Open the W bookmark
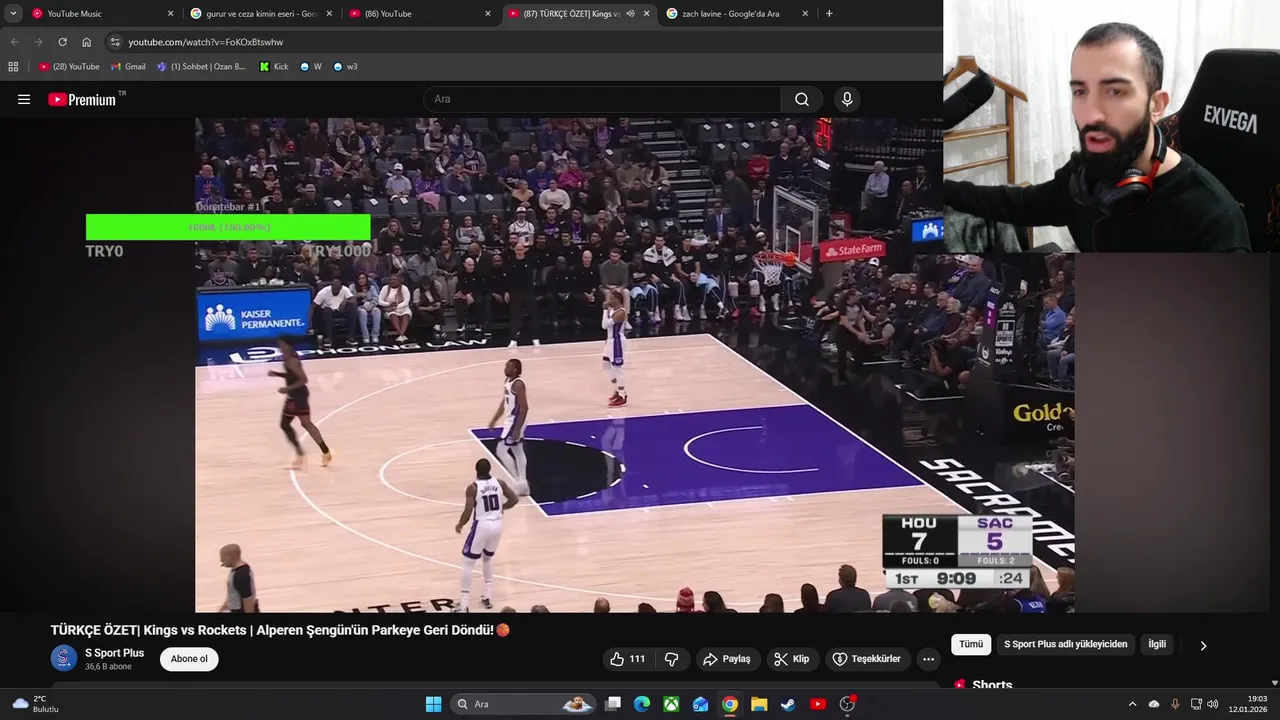1280x720 pixels. 311,67
